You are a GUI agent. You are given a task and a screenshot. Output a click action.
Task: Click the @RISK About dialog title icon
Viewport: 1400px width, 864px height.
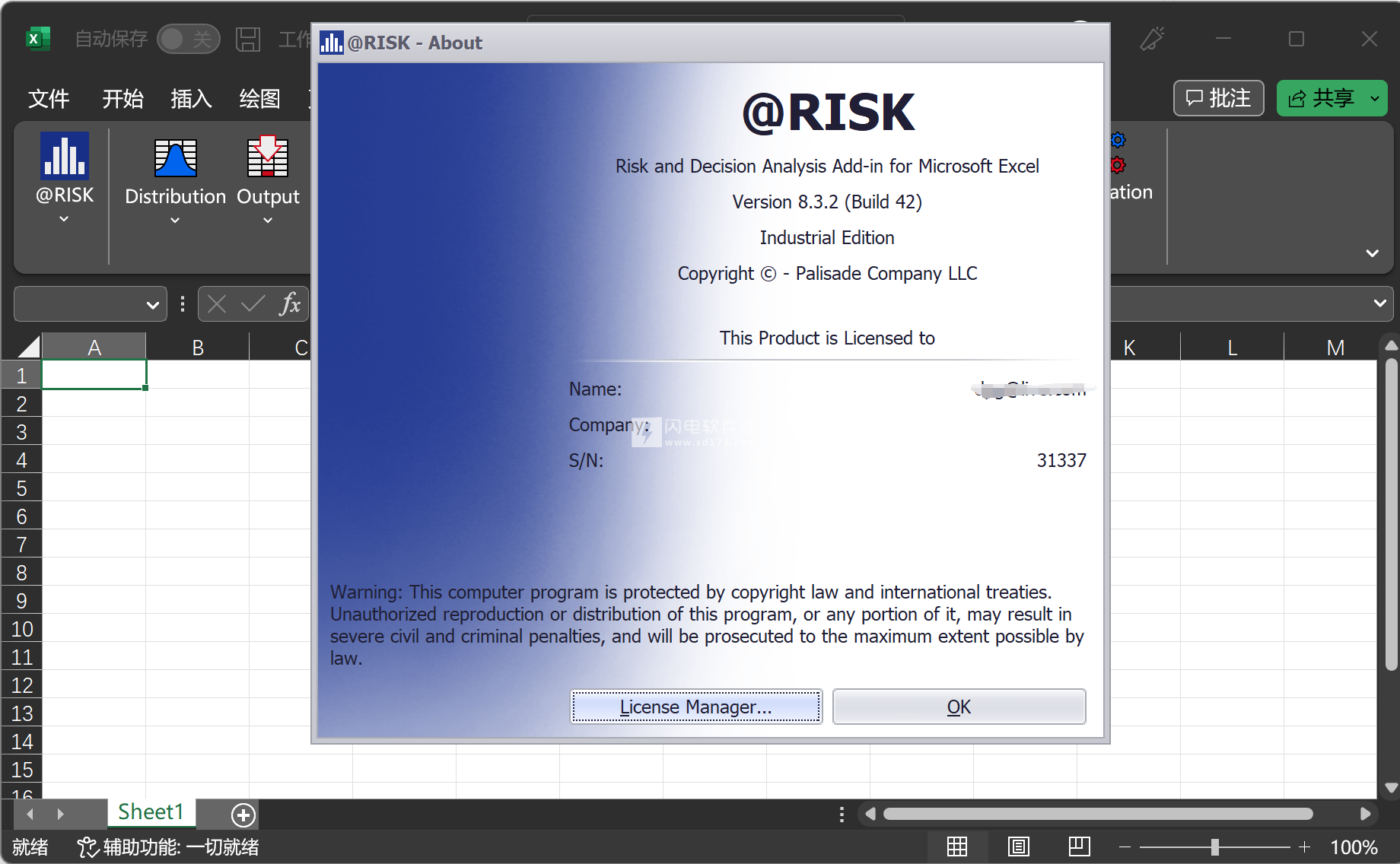(x=331, y=42)
